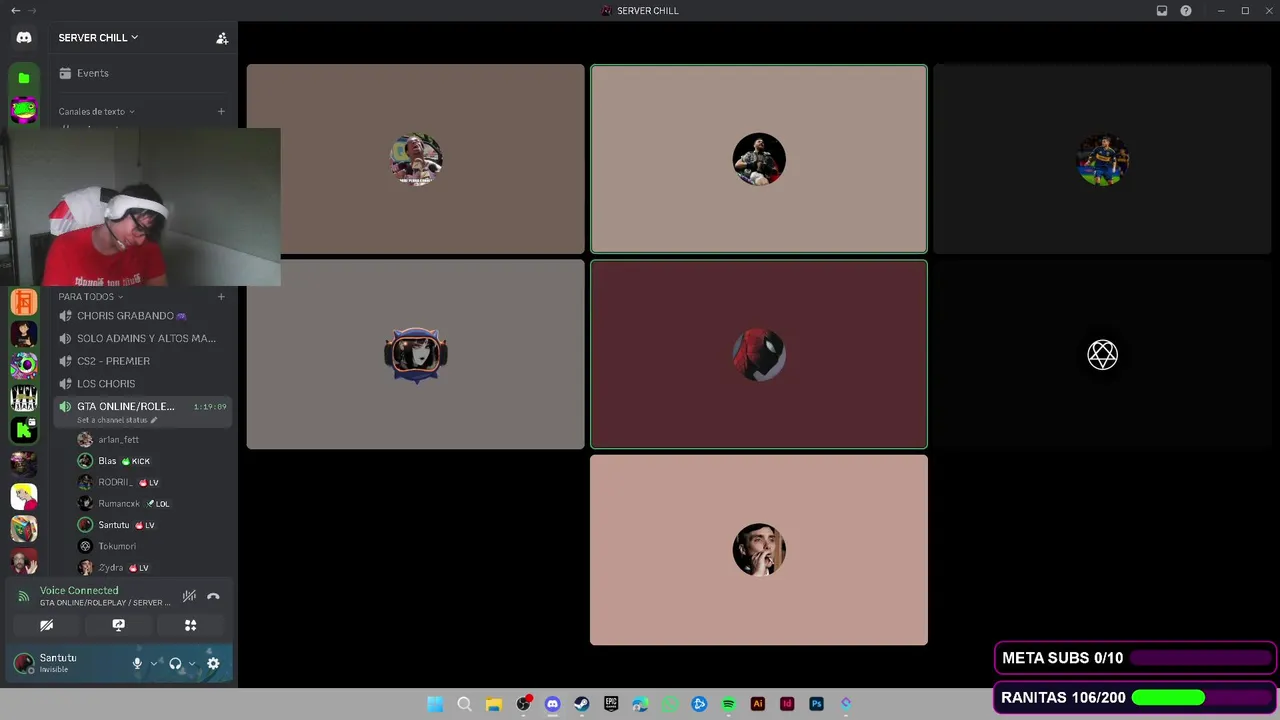The width and height of the screenshot is (1280, 720).
Task: Focus the anime avatar participant tile
Action: click(x=415, y=355)
